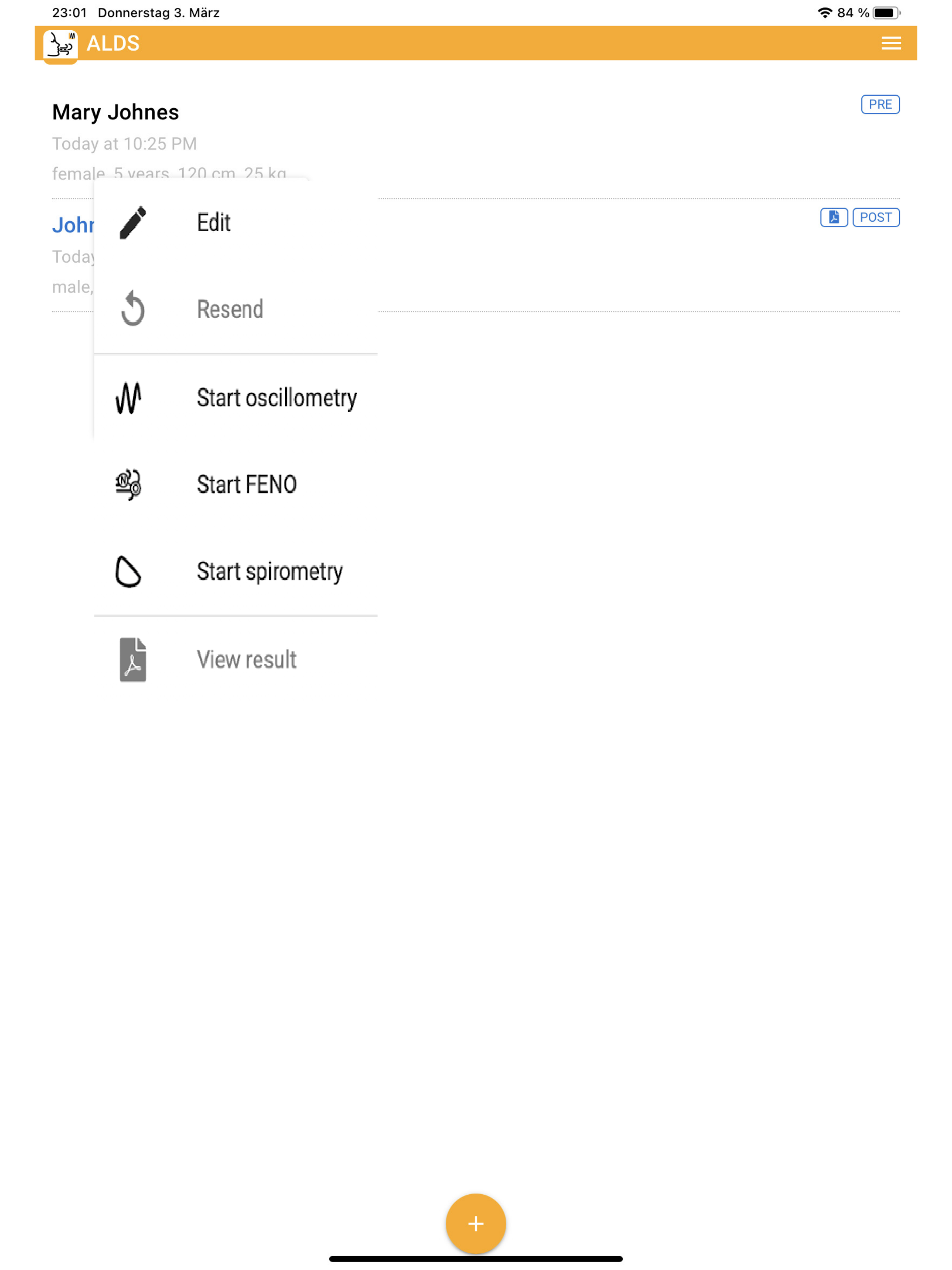Click the spirometry loop icon
952x1270 pixels.
pos(128,571)
